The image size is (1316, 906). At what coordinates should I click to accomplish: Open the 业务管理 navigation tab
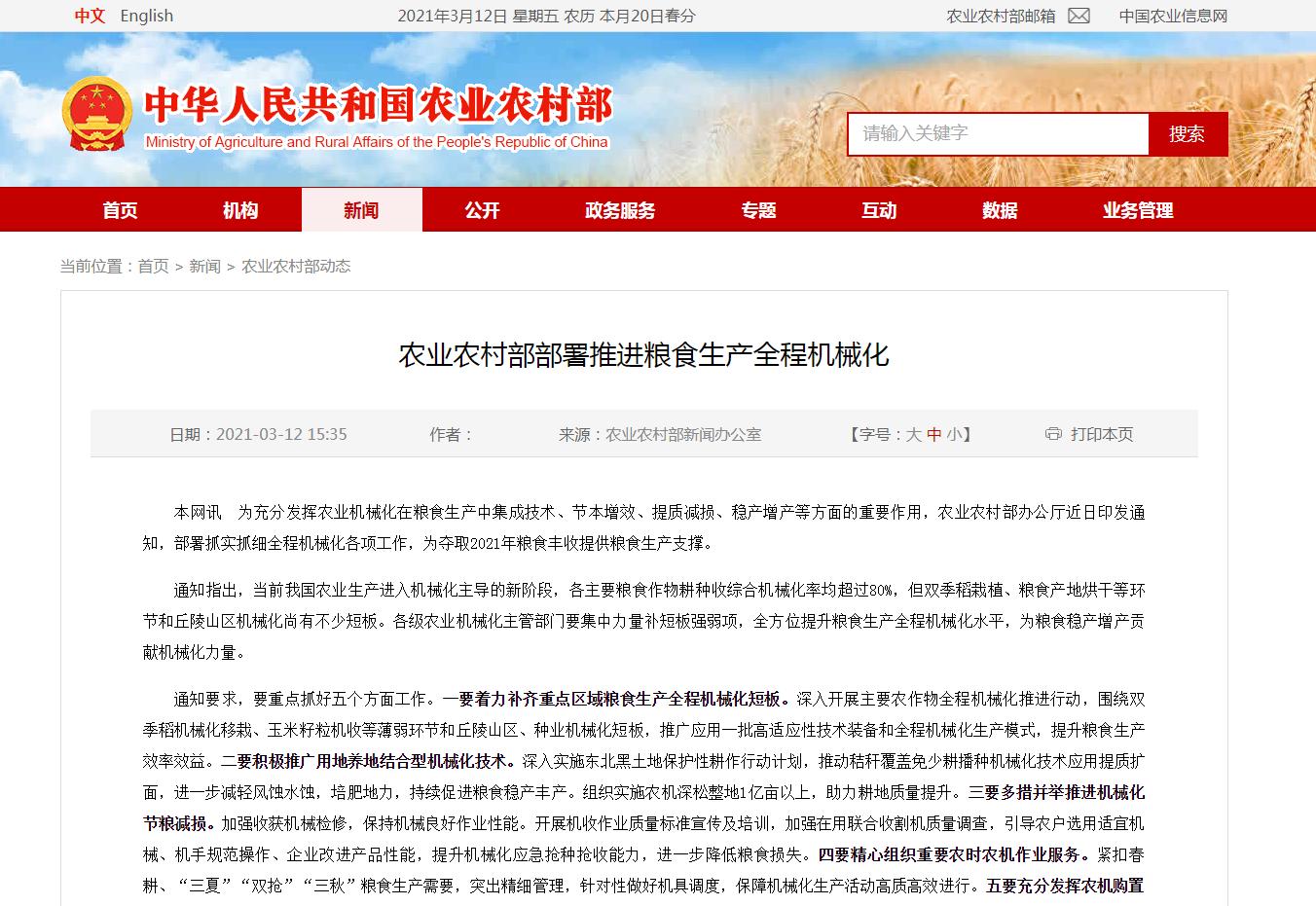pyautogui.click(x=1138, y=210)
